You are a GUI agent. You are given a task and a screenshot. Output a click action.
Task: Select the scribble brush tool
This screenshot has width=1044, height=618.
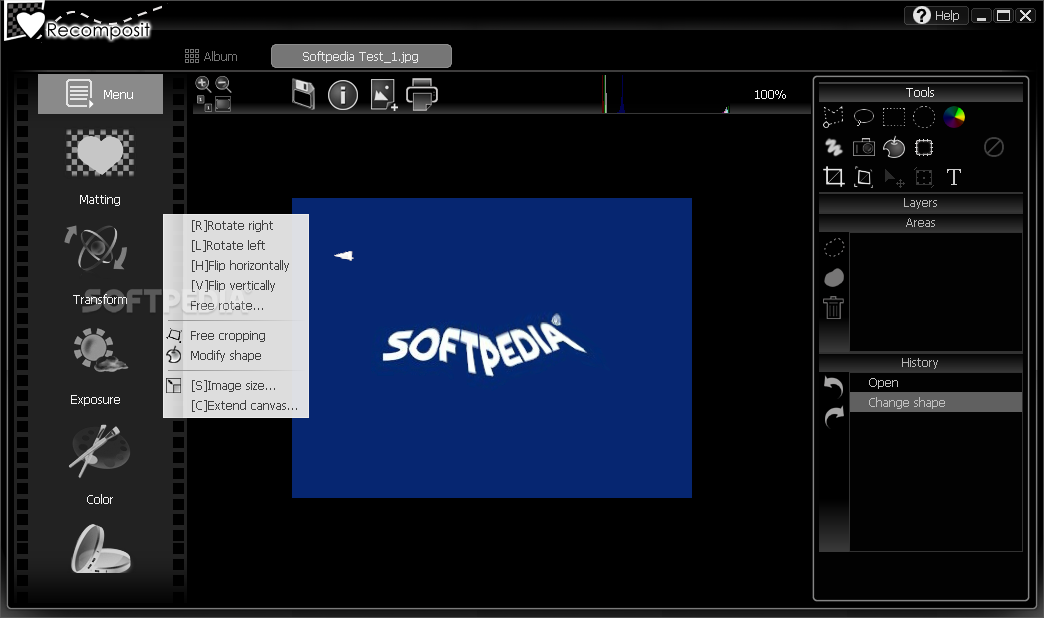click(833, 147)
